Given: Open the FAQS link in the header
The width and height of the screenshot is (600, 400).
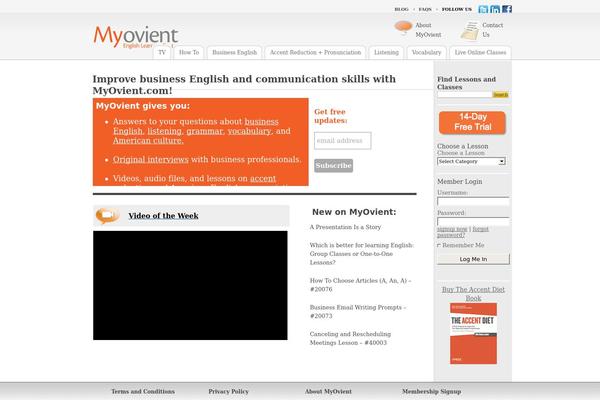Looking at the screenshot, I should pyautogui.click(x=425, y=9).
